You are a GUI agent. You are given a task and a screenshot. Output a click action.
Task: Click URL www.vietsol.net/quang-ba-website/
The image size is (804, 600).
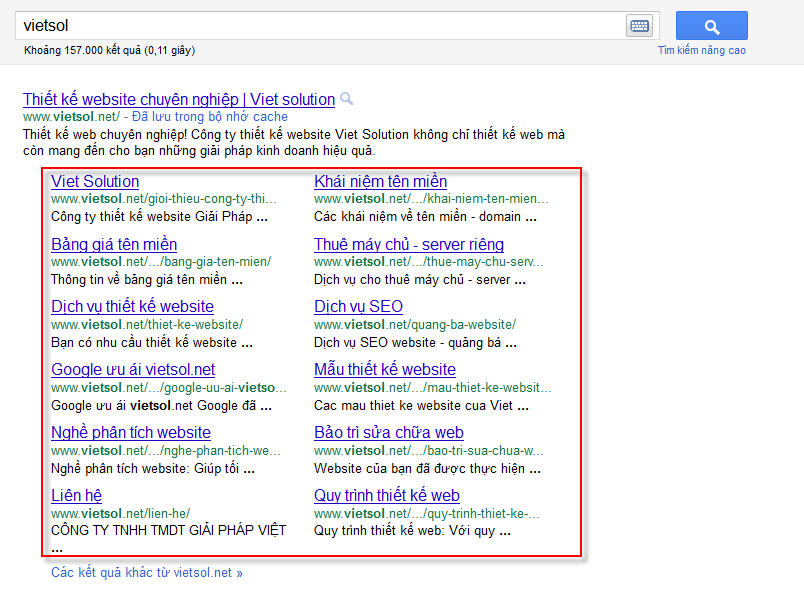tap(415, 325)
